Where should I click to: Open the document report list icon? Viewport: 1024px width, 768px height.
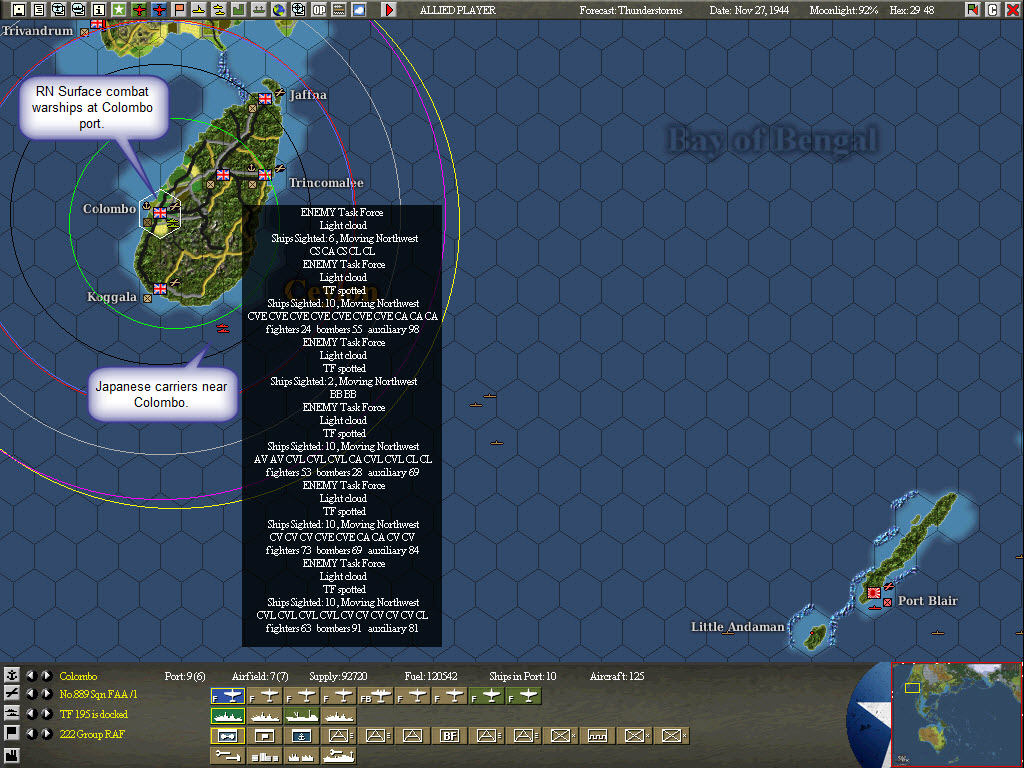coord(39,10)
